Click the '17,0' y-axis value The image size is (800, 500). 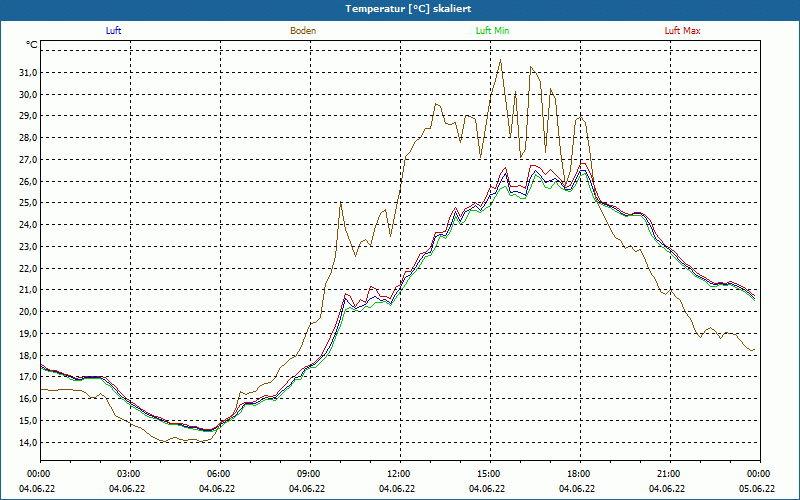coord(28,377)
